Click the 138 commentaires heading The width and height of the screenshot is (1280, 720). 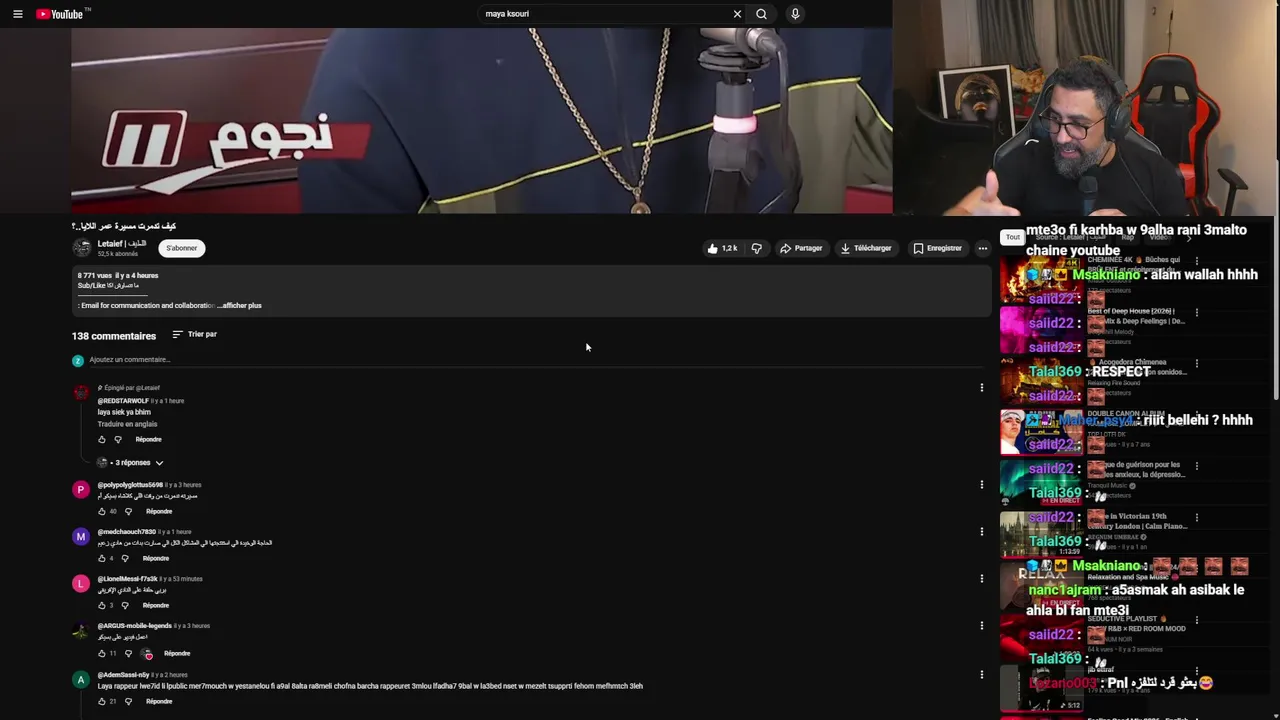[x=114, y=336]
